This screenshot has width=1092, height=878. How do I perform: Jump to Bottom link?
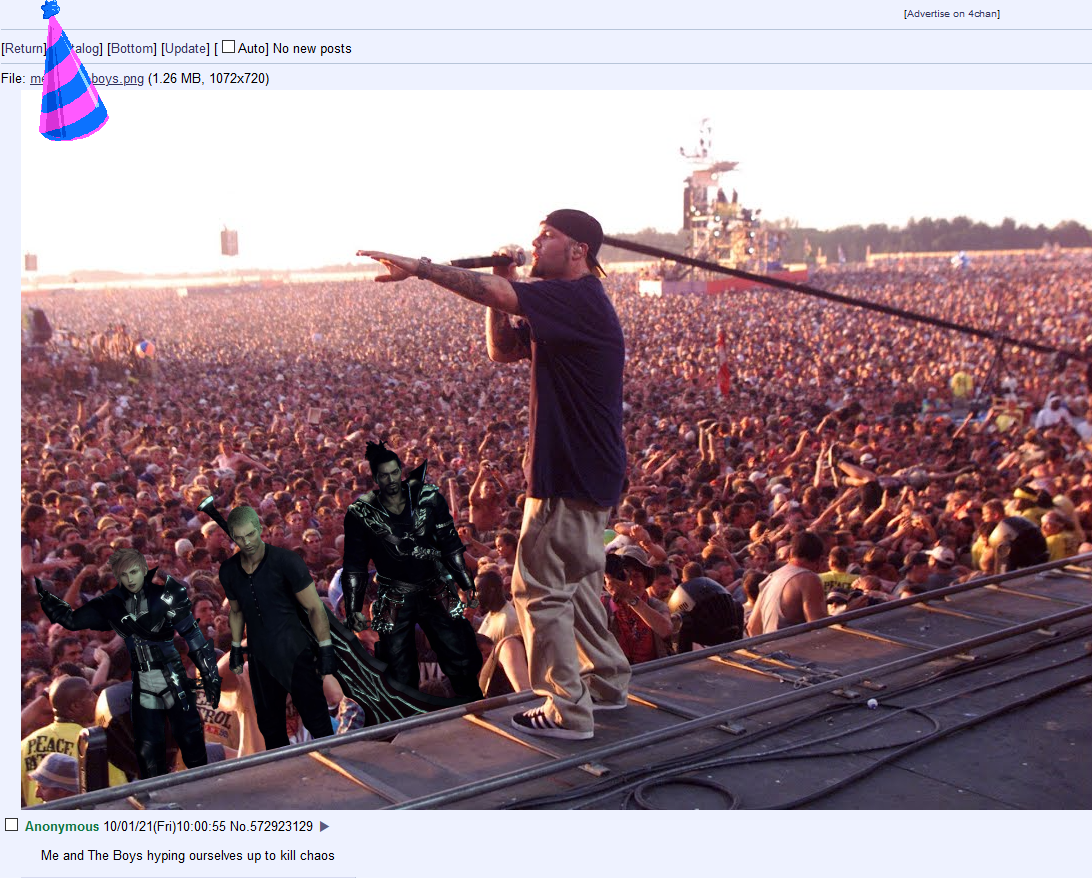(132, 49)
